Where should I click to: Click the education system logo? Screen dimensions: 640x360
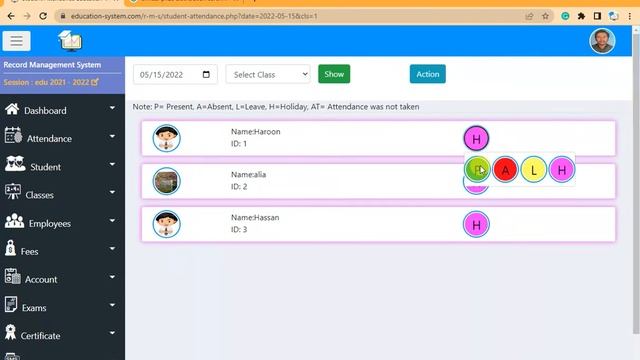tap(70, 41)
